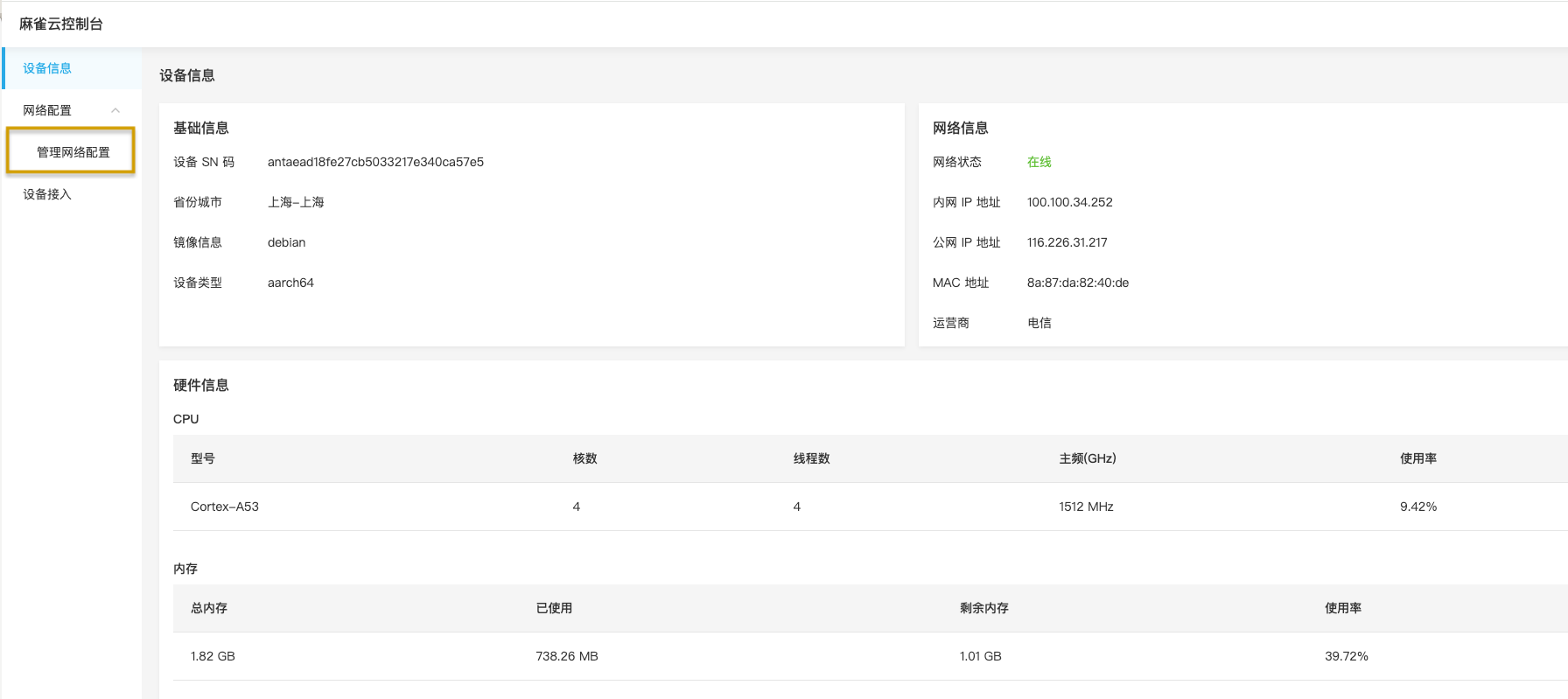
Task: Click the CPU section label
Action: 186,419
